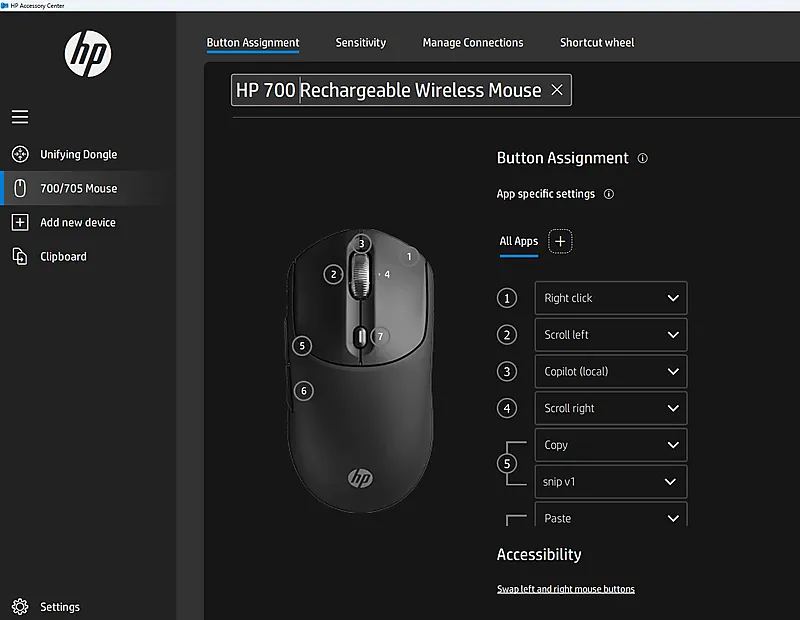This screenshot has width=800, height=620.
Task: Click info icon beside Button Assignment heading
Action: pos(642,159)
